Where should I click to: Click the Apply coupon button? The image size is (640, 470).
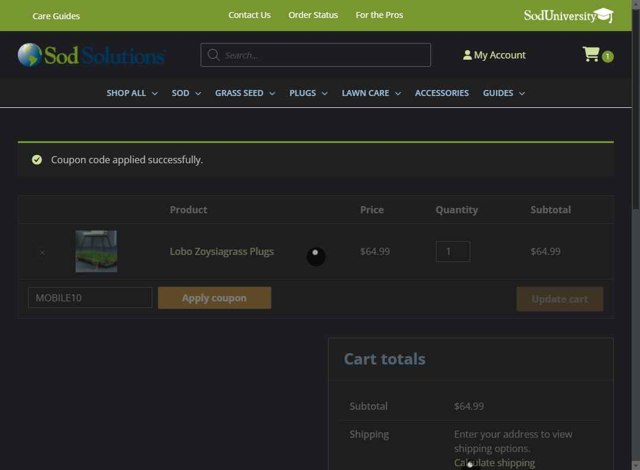coord(214,298)
